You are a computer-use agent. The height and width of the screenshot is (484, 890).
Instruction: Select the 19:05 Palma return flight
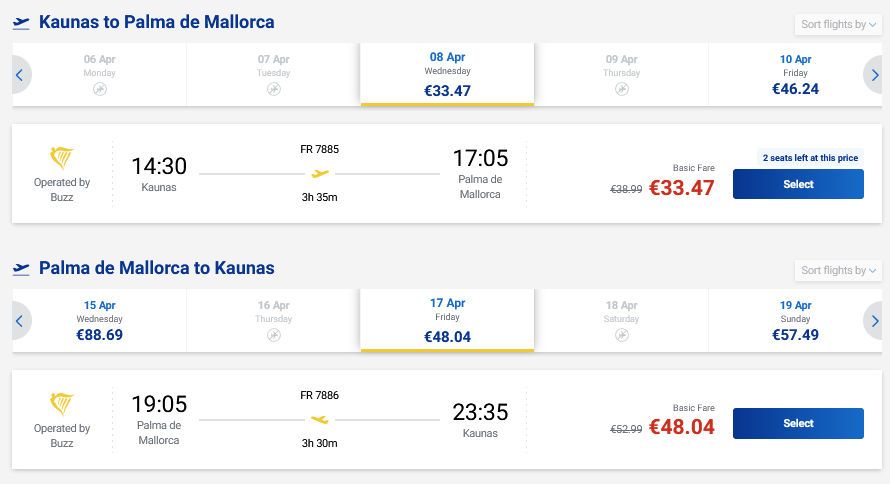[x=798, y=423]
